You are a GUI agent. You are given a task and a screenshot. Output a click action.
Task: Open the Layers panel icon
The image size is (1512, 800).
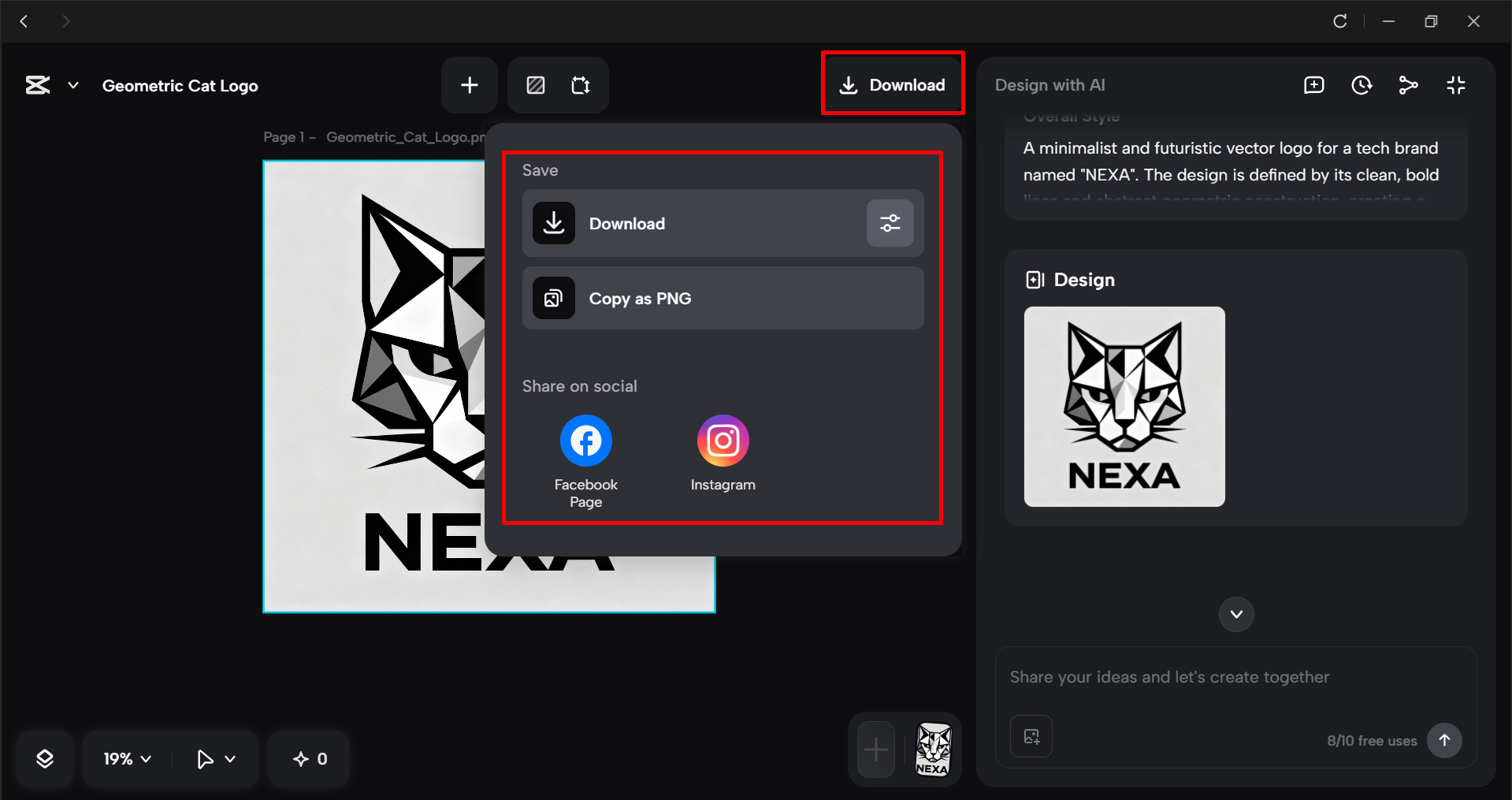click(x=45, y=758)
